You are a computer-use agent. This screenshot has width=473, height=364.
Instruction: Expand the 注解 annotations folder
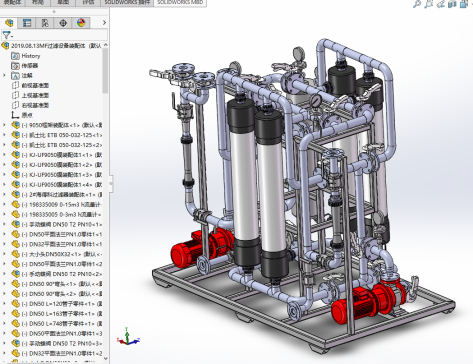pyautogui.click(x=4, y=76)
